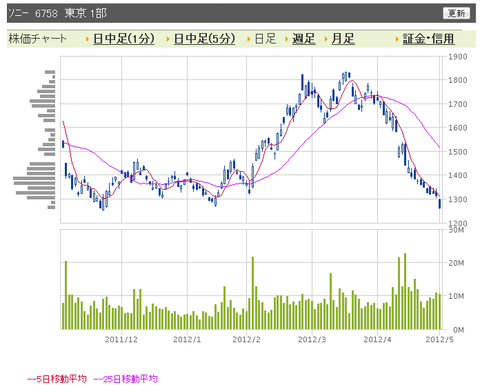This screenshot has width=480, height=385.
Task: Click the 1400 price axis label
Action: 458,175
